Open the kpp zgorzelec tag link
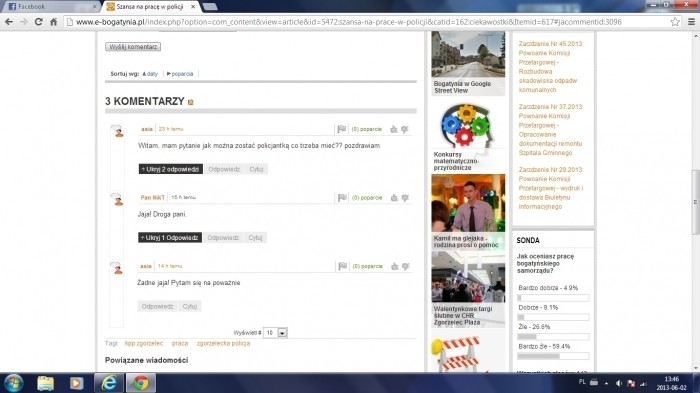700x393 pixels. [x=144, y=343]
